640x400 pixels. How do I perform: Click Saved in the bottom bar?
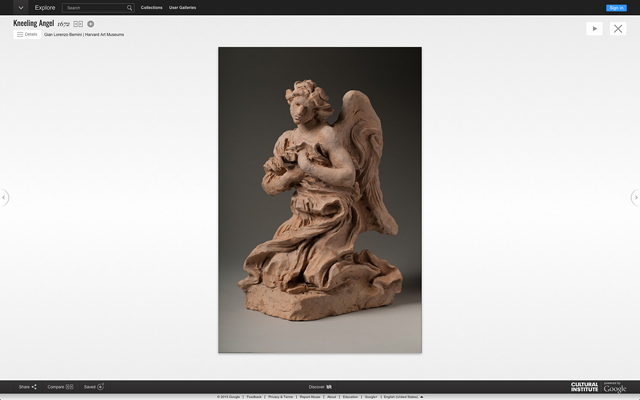[x=94, y=387]
